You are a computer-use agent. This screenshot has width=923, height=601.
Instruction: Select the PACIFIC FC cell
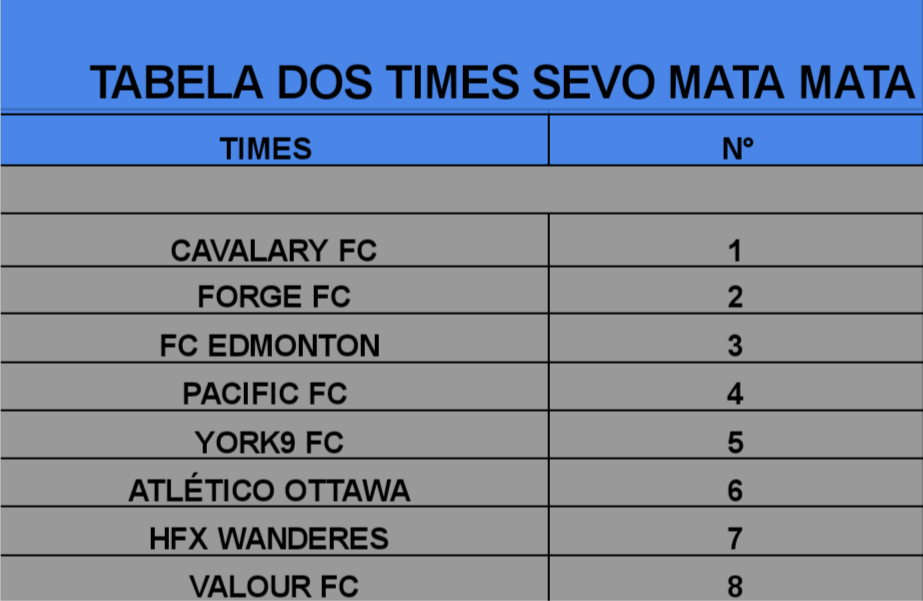[265, 394]
